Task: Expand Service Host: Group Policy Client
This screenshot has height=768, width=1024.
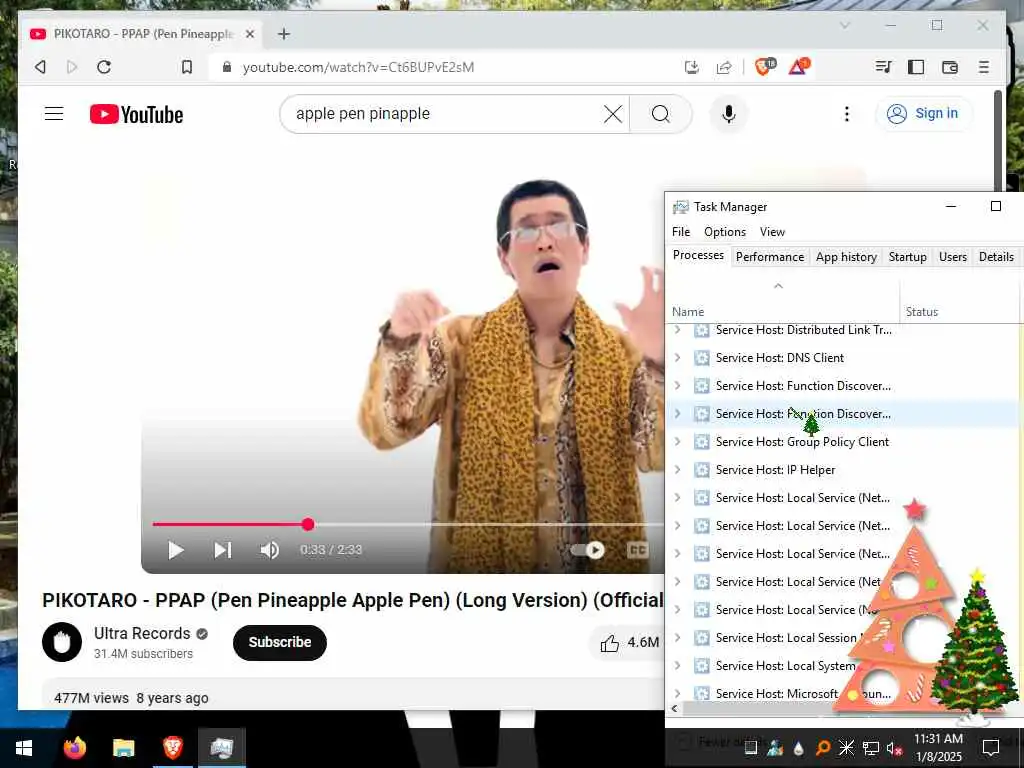Action: click(x=677, y=441)
